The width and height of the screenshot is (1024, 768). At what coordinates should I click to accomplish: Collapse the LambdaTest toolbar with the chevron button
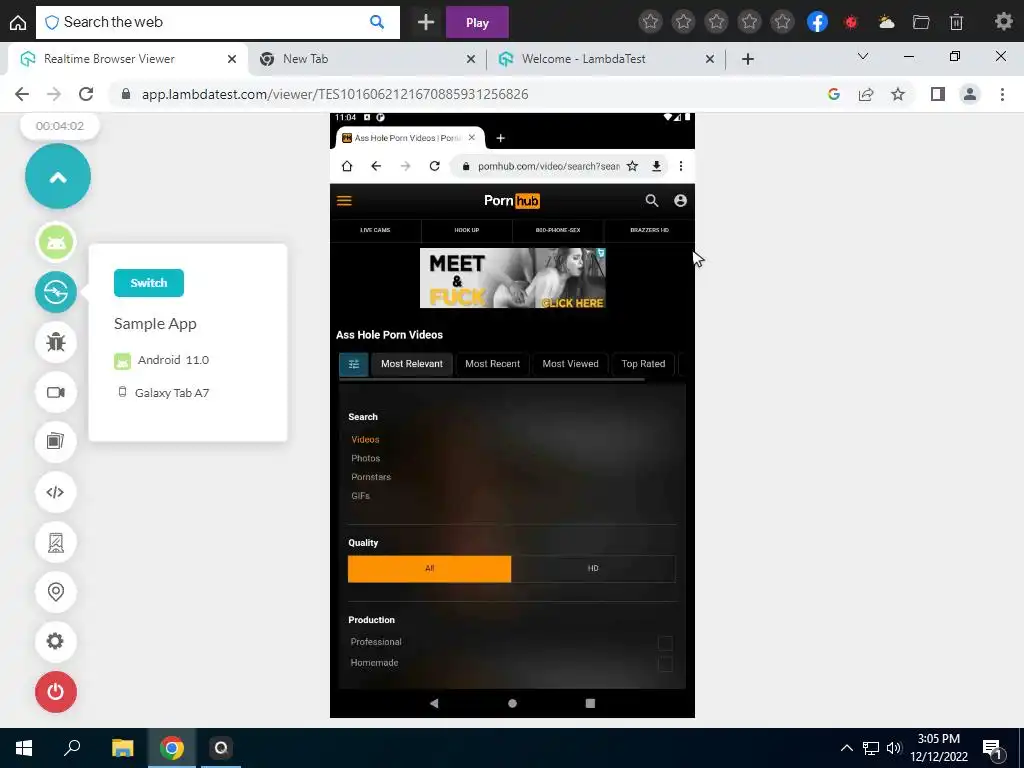(57, 176)
